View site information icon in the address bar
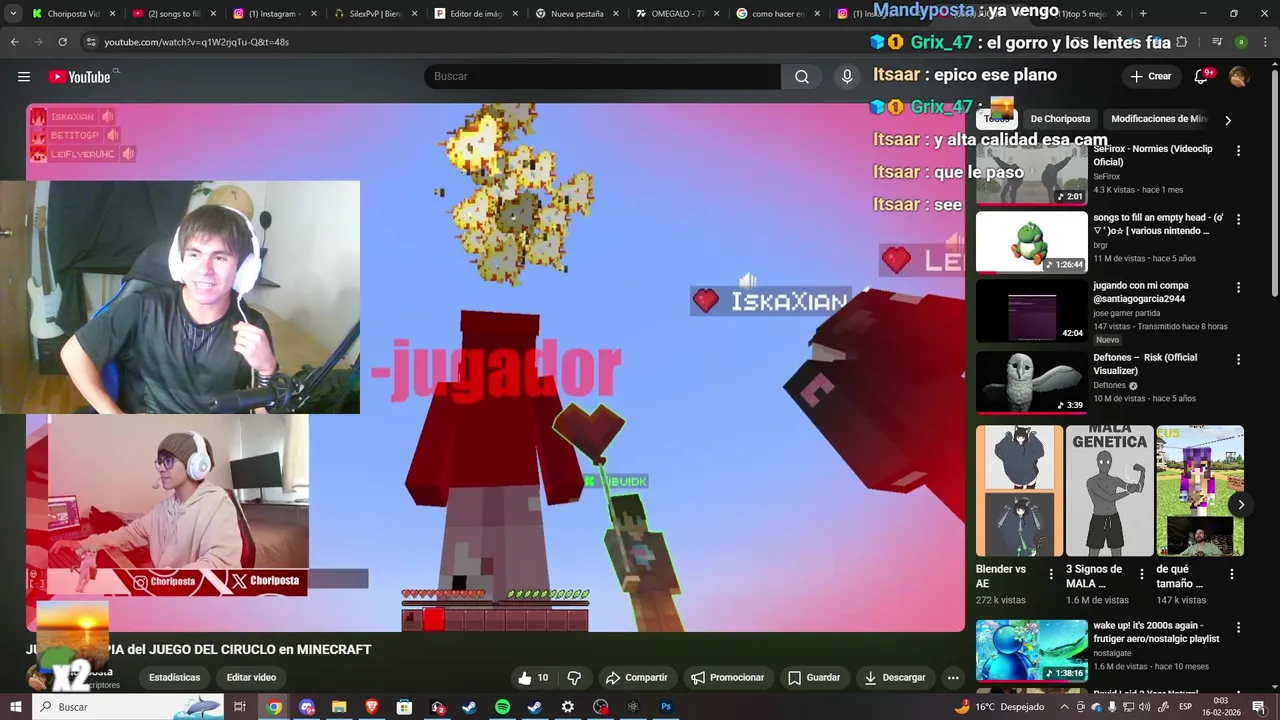The height and width of the screenshot is (720, 1280). [91, 42]
